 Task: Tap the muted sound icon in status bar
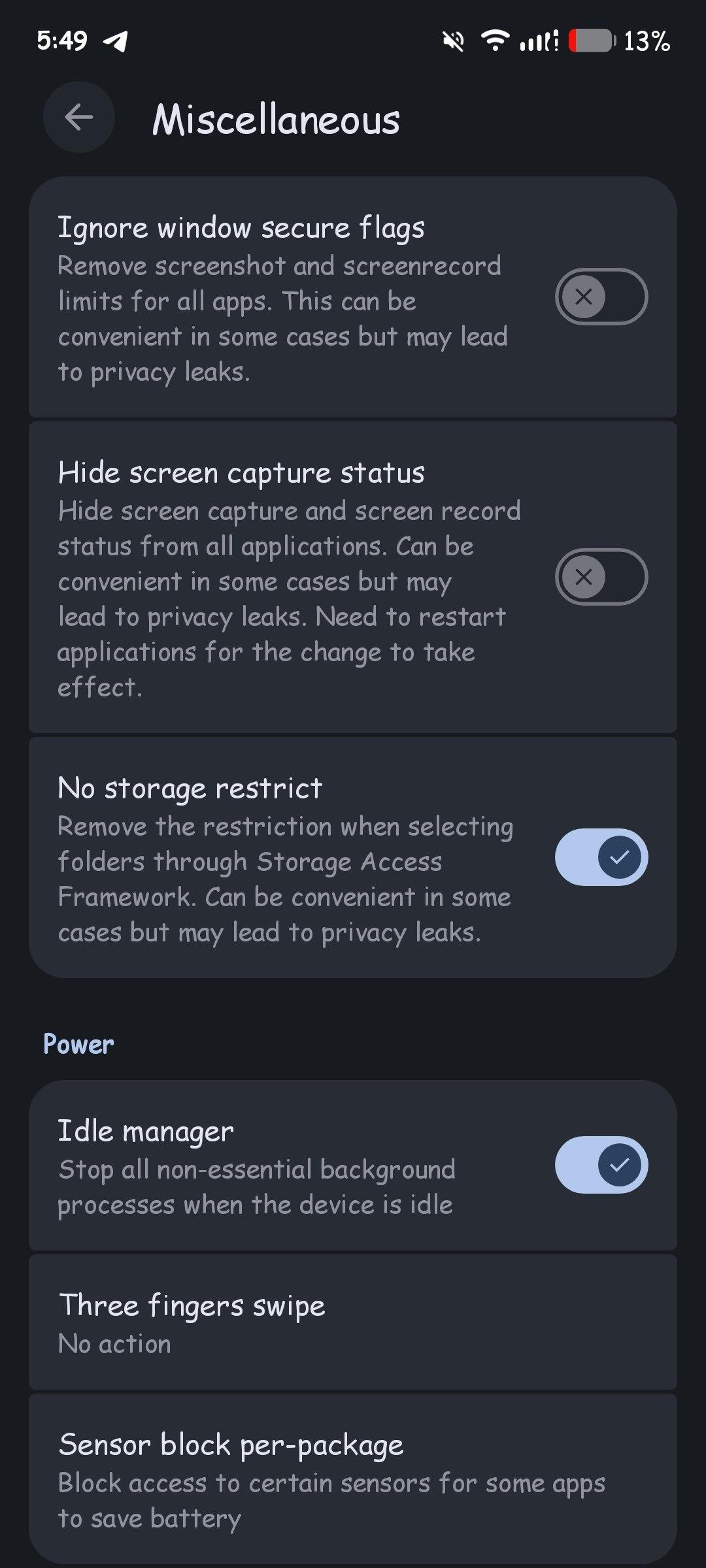[x=452, y=41]
